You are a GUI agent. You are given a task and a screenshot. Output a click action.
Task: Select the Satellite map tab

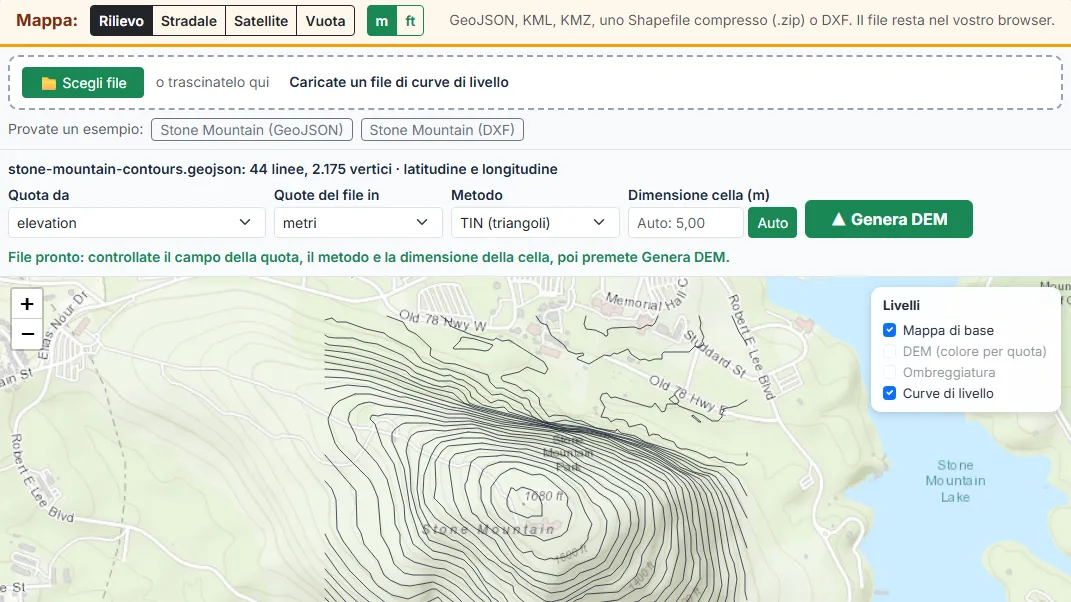[261, 20]
